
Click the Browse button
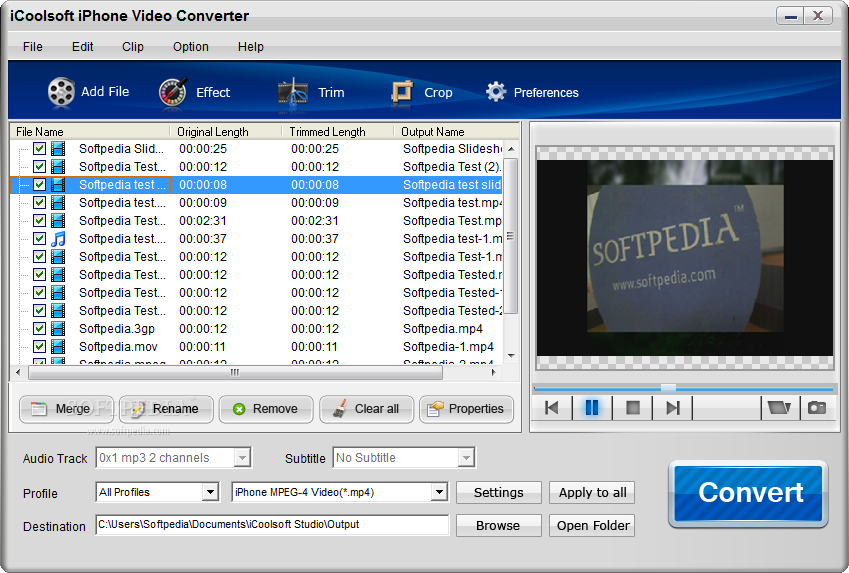[x=499, y=525]
